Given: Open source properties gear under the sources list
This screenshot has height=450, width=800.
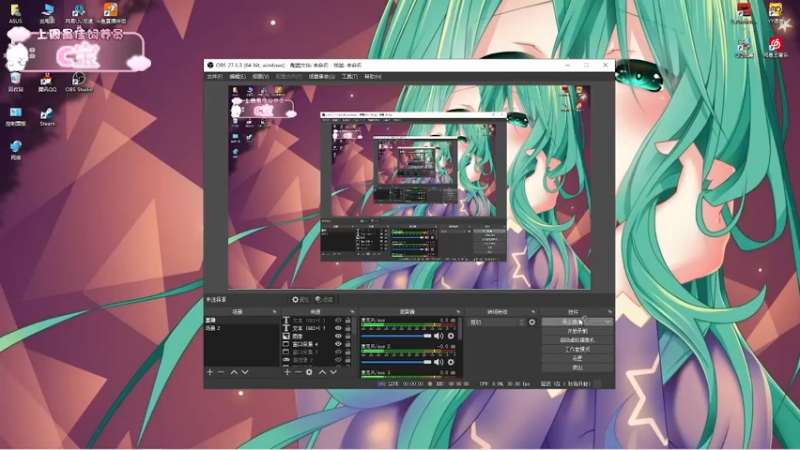Looking at the screenshot, I should (x=309, y=372).
